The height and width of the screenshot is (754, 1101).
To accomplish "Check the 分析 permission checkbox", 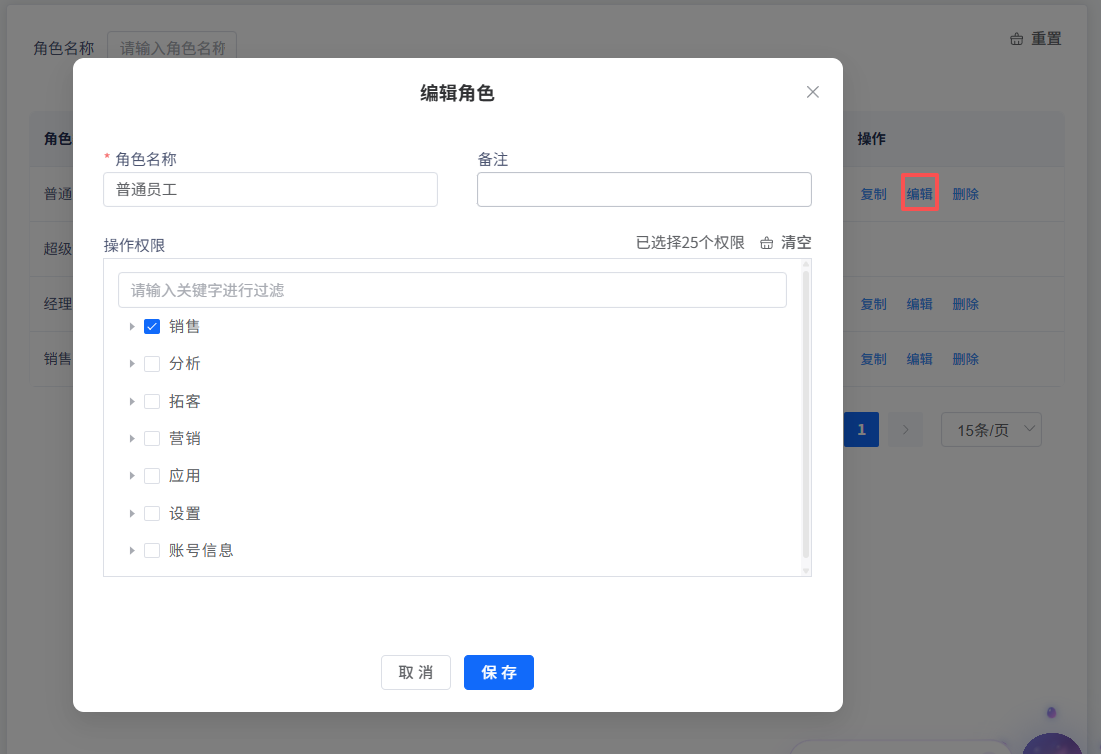I will coord(152,364).
